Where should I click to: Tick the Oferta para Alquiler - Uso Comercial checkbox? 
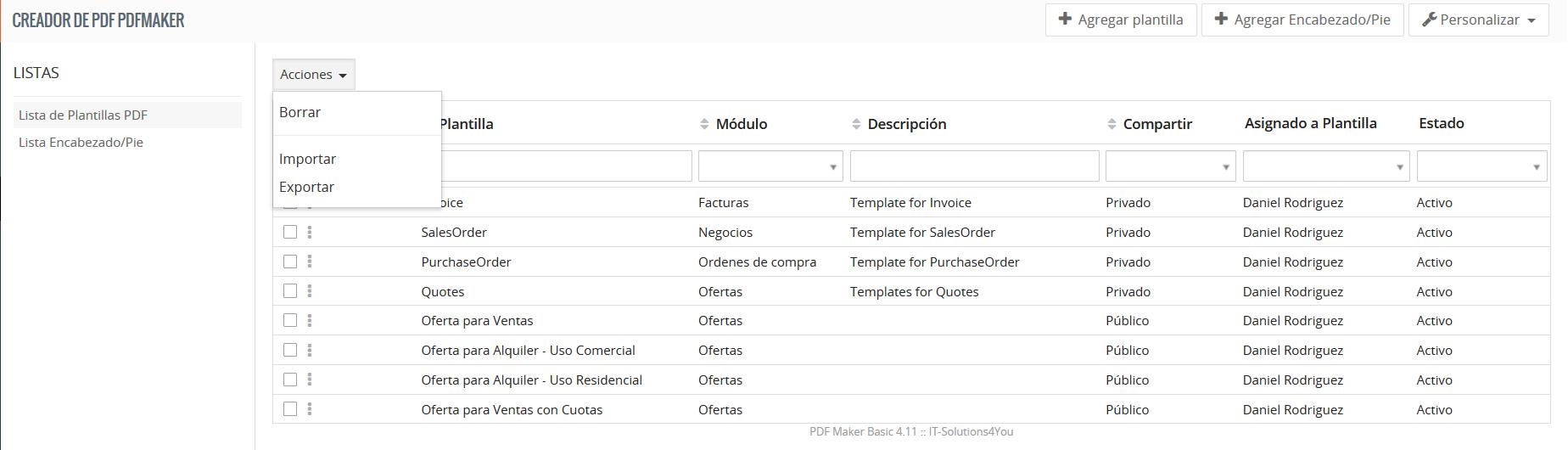tap(290, 350)
